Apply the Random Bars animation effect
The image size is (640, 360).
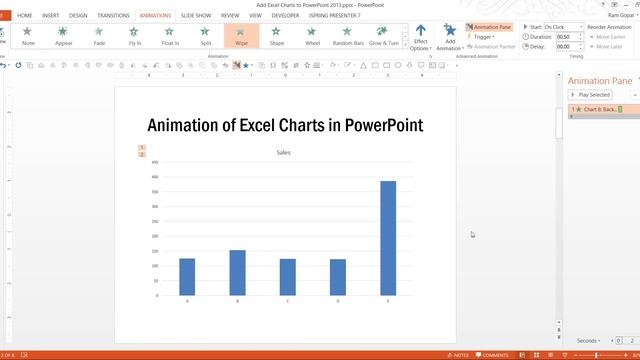coord(348,36)
